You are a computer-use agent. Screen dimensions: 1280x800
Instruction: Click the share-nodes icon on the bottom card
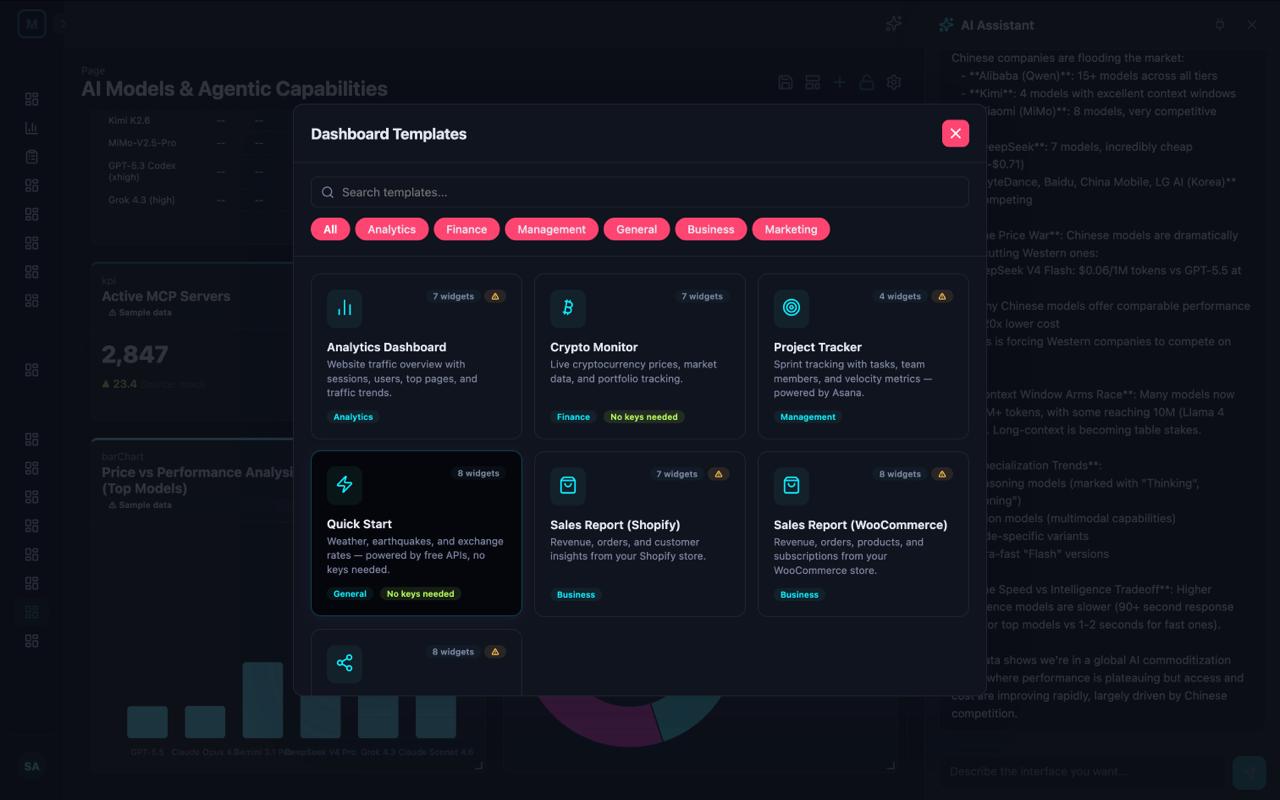pyautogui.click(x=344, y=663)
